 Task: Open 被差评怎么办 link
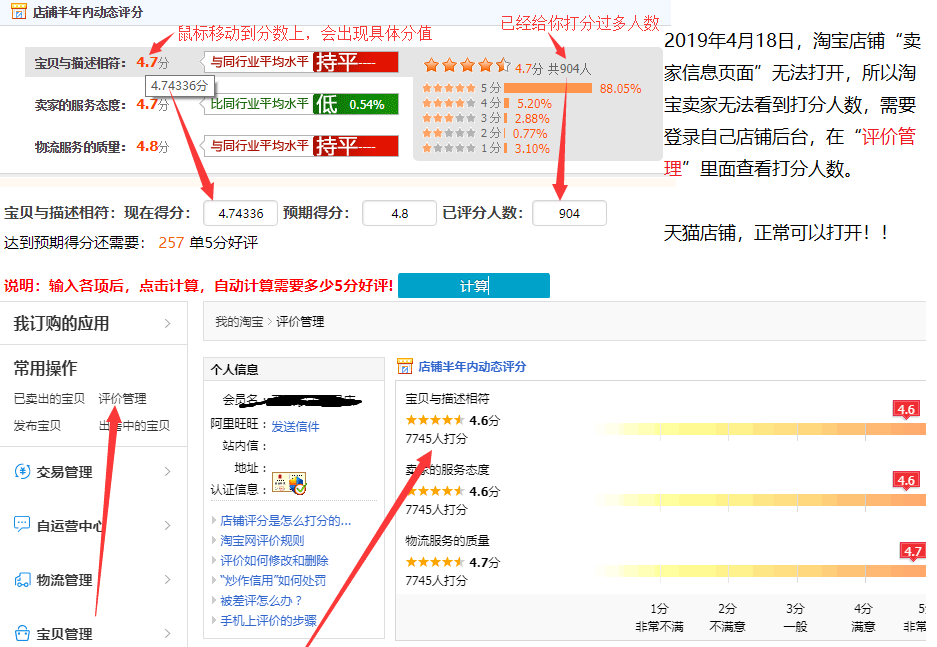(261, 600)
